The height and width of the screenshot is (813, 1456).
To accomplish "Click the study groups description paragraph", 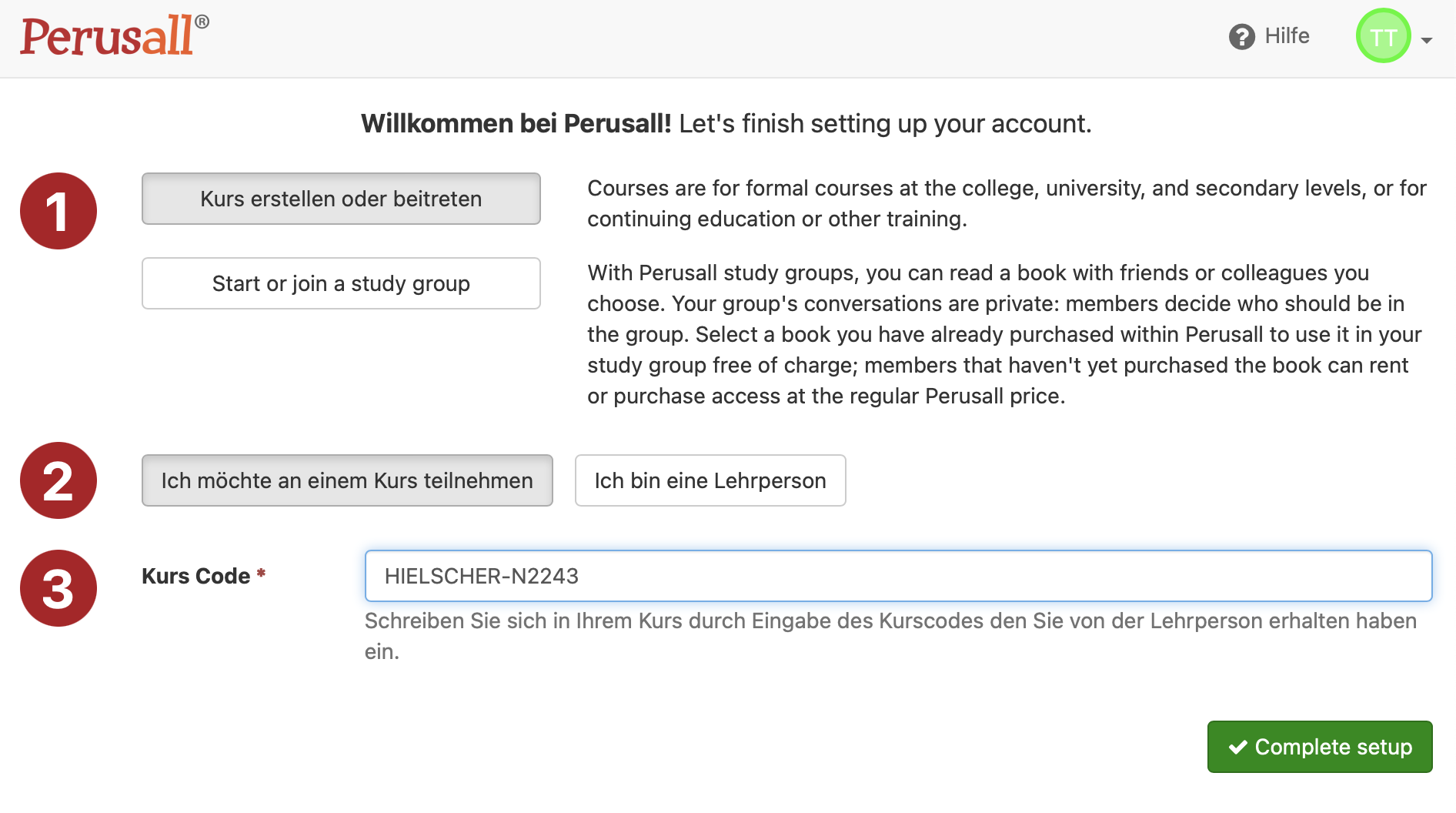I will (x=1004, y=334).
